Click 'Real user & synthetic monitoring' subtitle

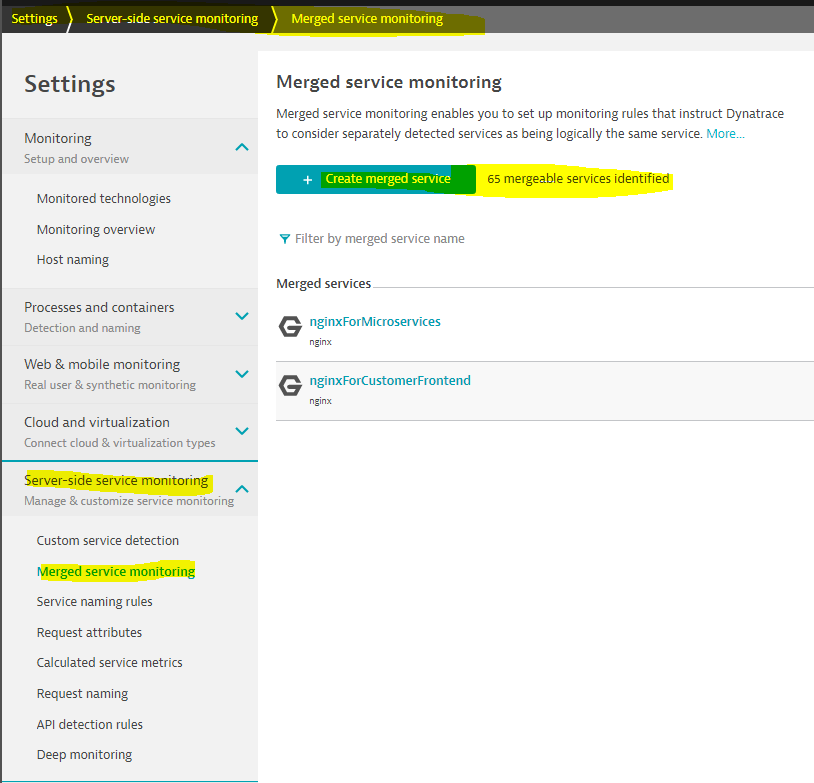(x=110, y=385)
